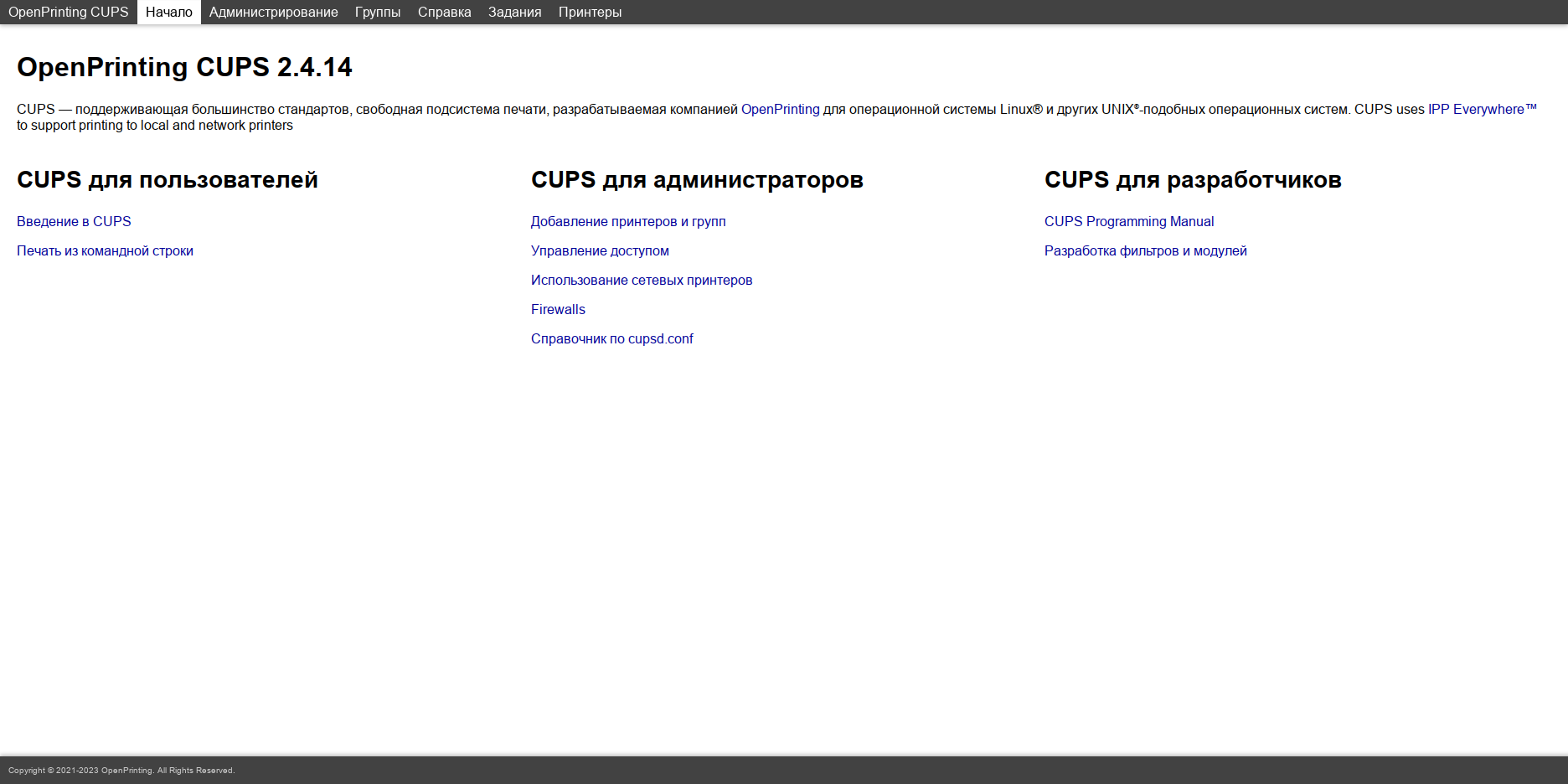Click the OpenPrinting CUPS home label
1568x784 pixels.
tap(69, 12)
